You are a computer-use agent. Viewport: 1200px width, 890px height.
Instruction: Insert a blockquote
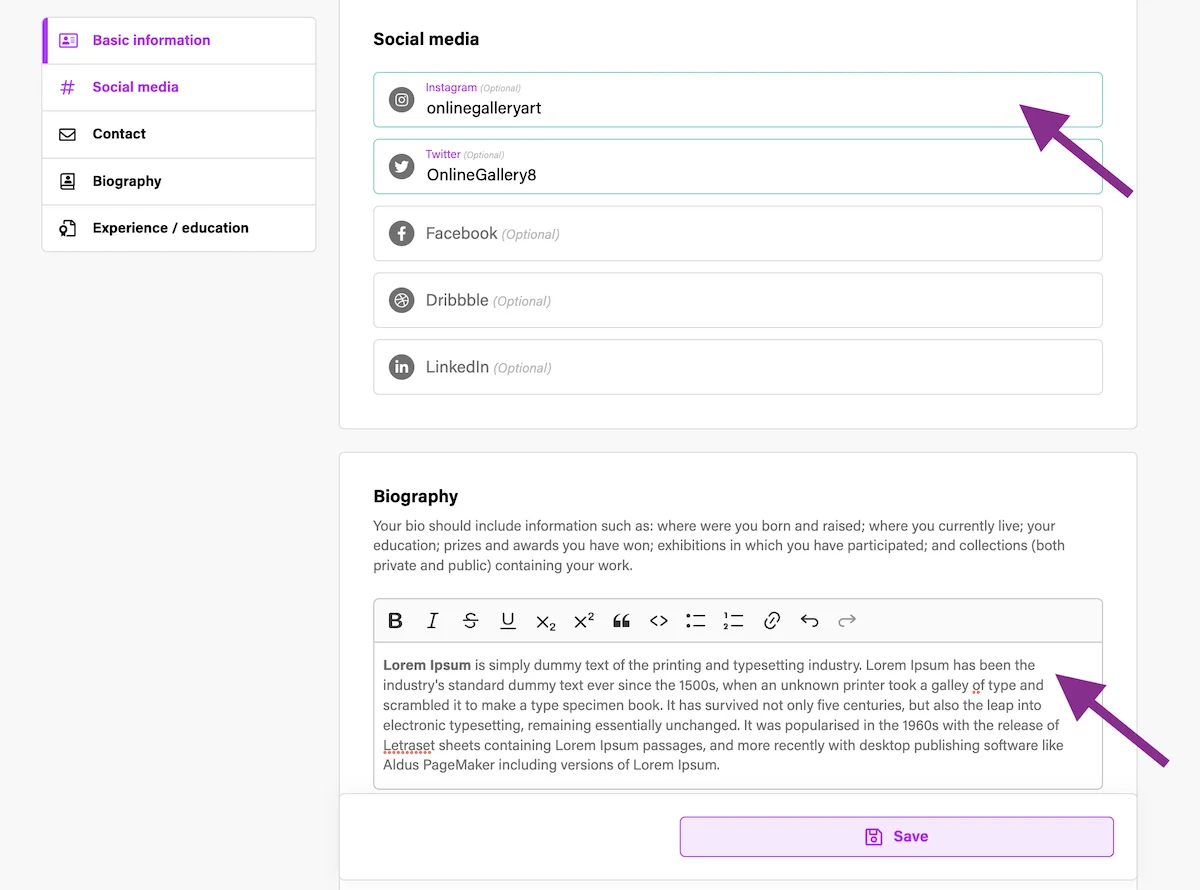tap(621, 621)
